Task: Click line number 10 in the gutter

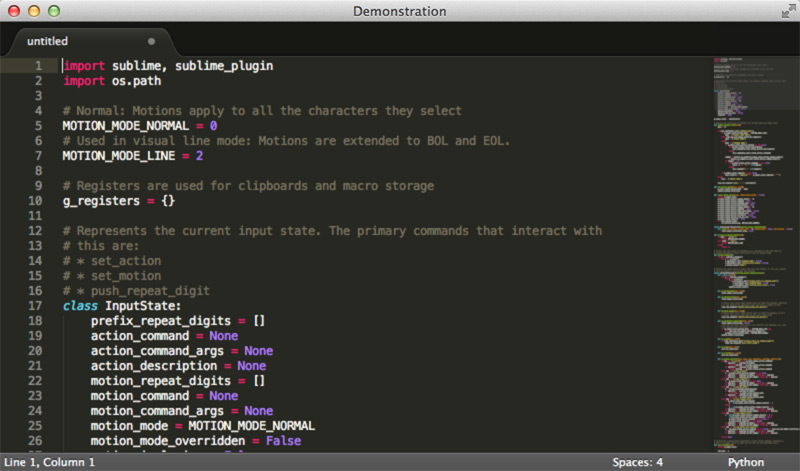Action: point(35,201)
